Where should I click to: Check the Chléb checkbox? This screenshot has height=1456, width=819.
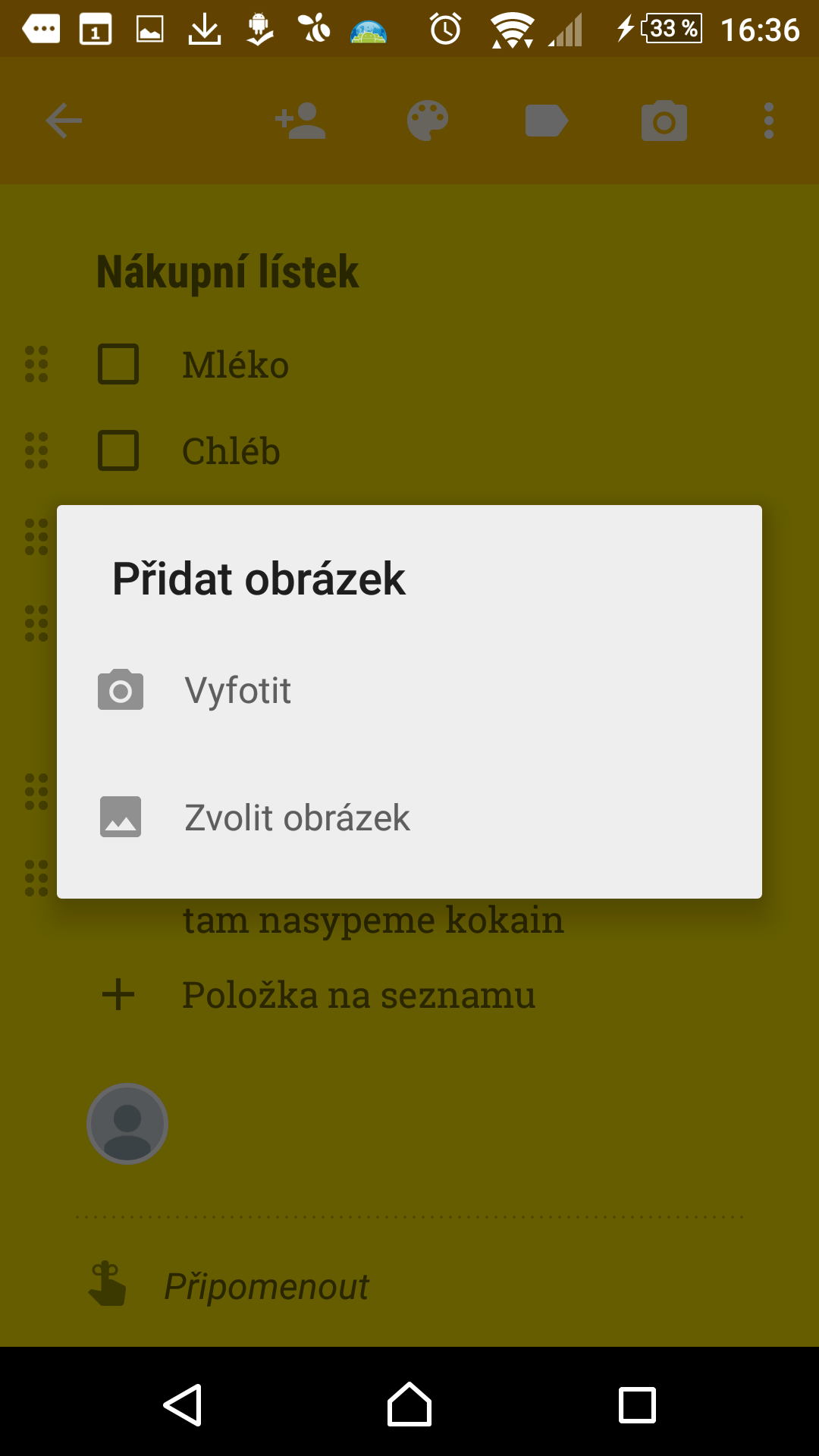coord(118,450)
